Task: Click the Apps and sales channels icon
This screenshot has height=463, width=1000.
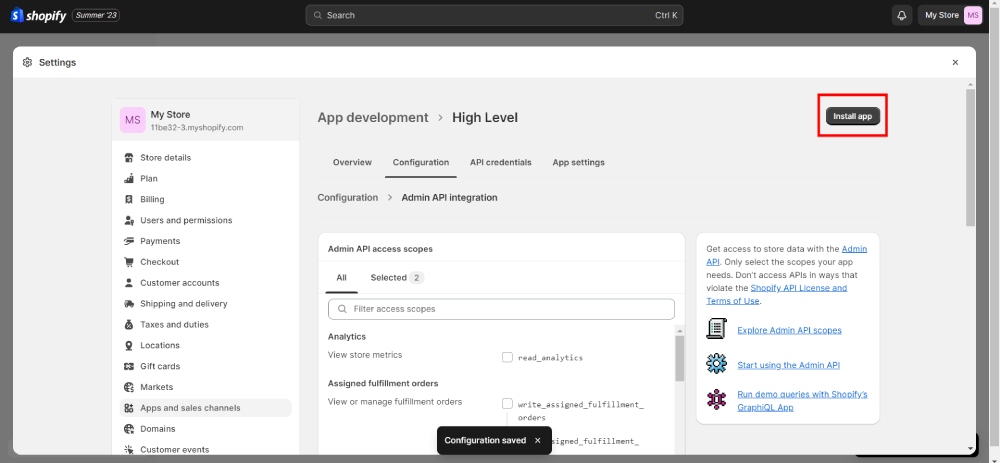Action: pyautogui.click(x=129, y=408)
